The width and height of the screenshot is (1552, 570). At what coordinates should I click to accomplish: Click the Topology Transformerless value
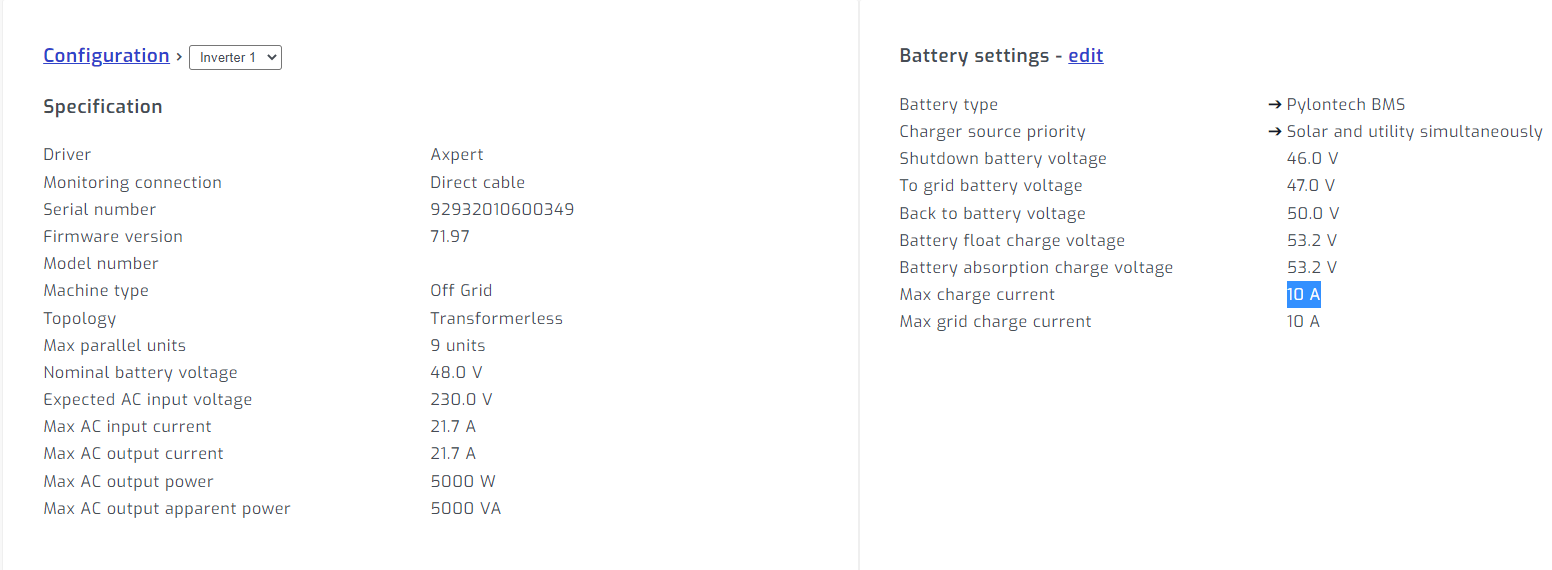pos(496,319)
